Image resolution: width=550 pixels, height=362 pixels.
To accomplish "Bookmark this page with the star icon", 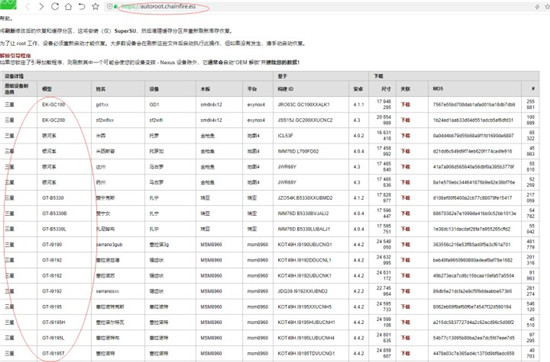I will (95, 6).
